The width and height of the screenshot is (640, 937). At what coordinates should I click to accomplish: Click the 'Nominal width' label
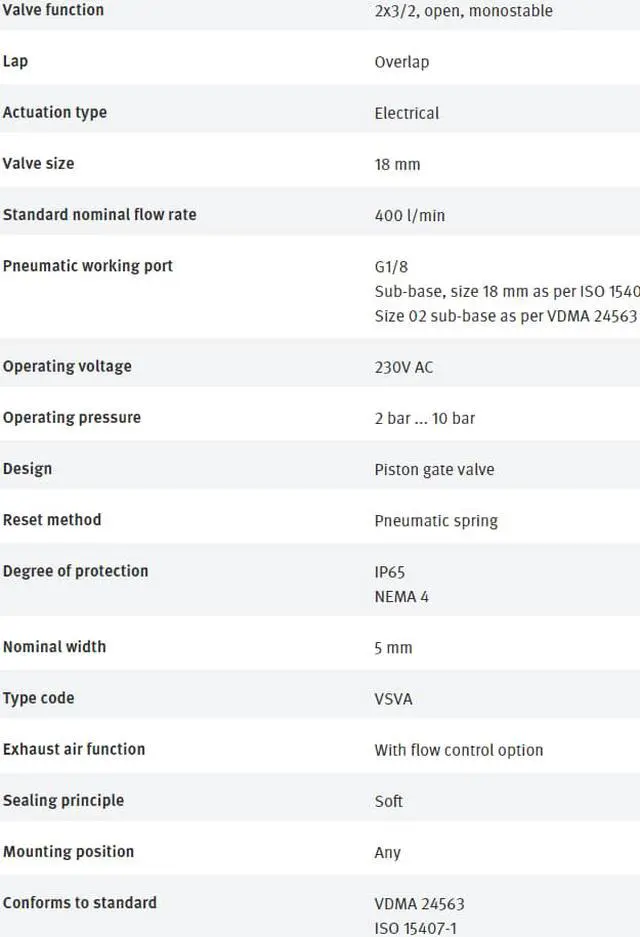[54, 647]
